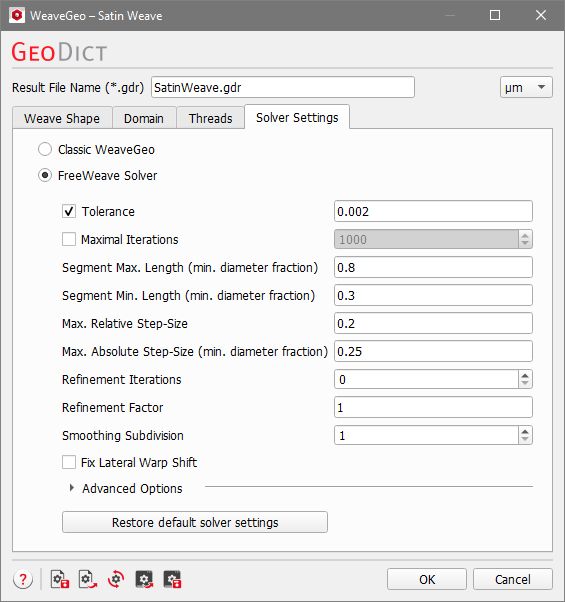Screen dimensions: 565x602
Task: Open the µm unit dropdown
Action: pyautogui.click(x=526, y=87)
